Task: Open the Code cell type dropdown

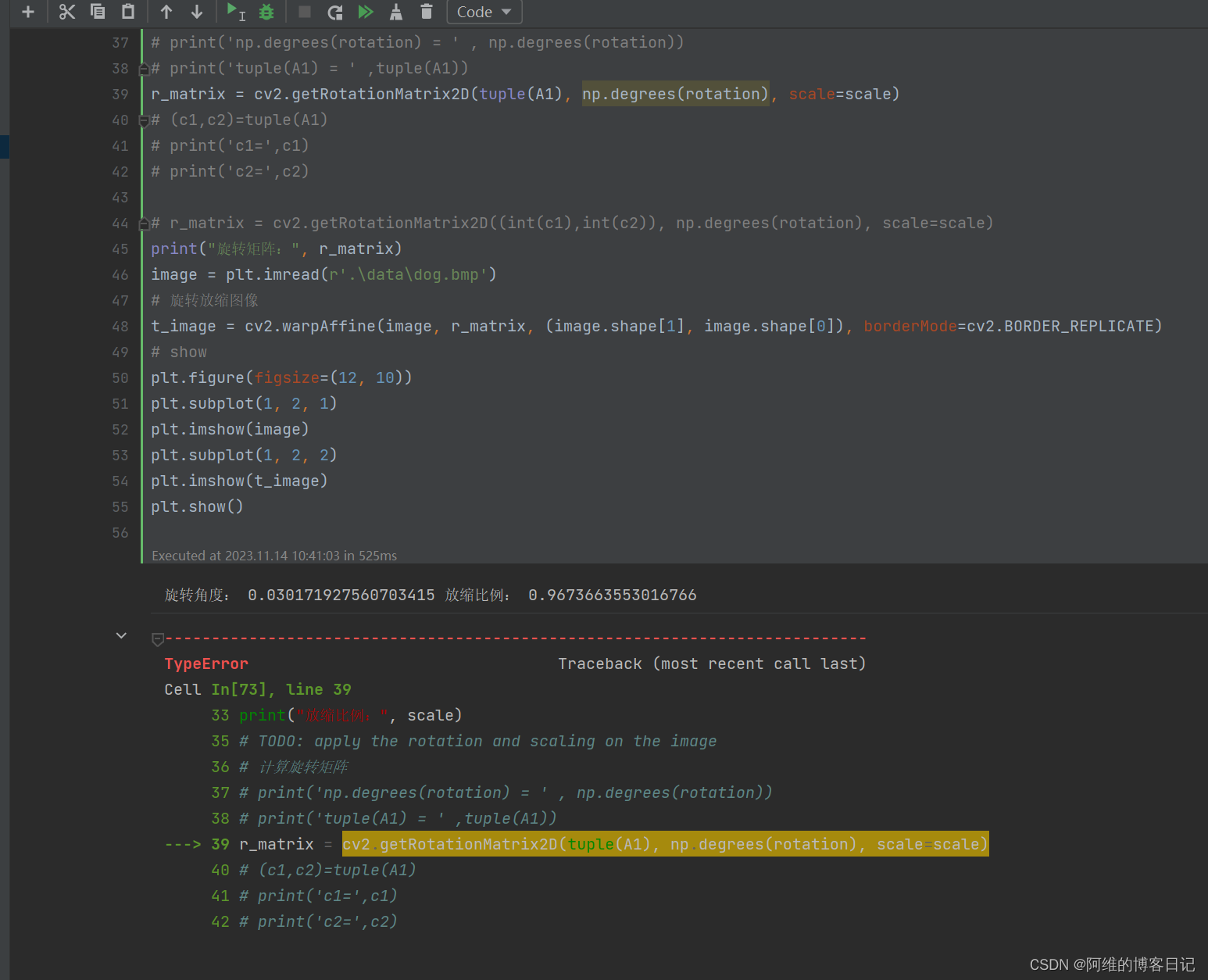Action: pyautogui.click(x=484, y=12)
